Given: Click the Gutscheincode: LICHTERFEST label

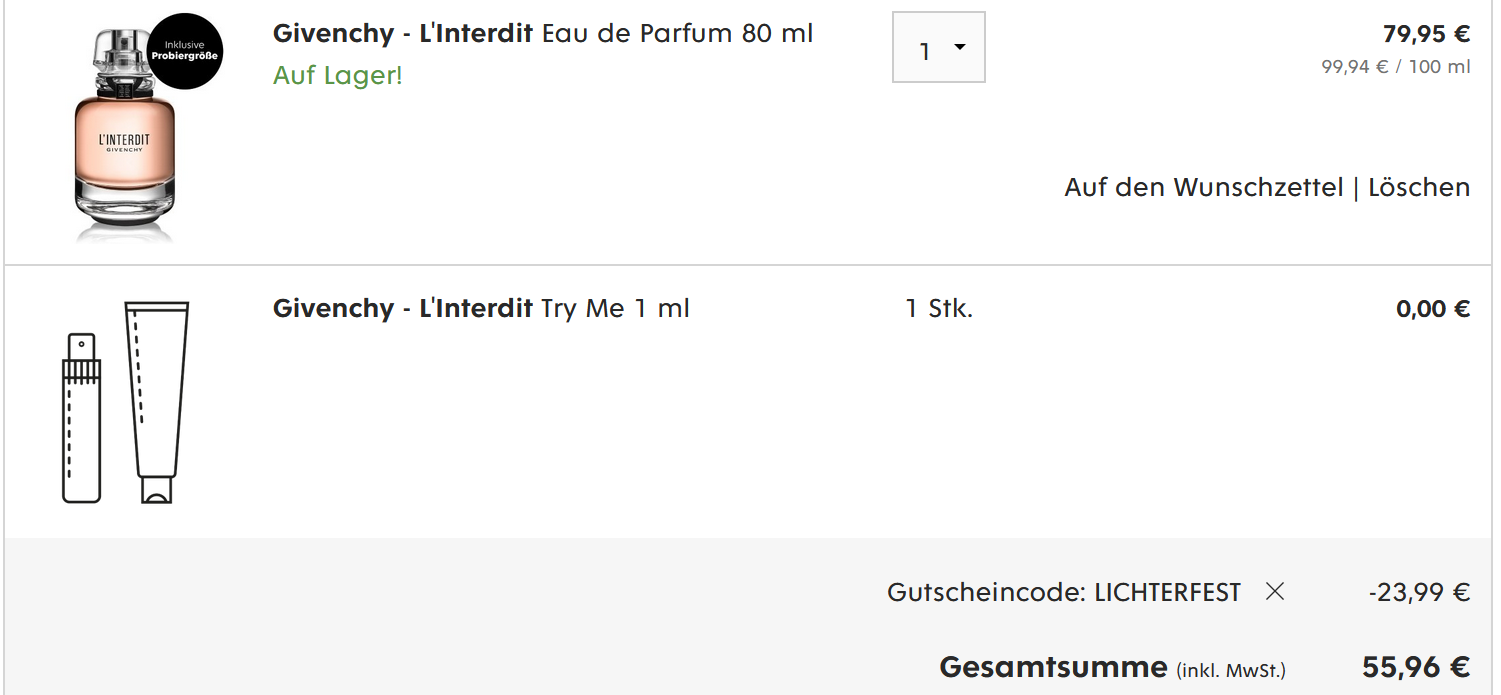Looking at the screenshot, I should click(1063, 592).
